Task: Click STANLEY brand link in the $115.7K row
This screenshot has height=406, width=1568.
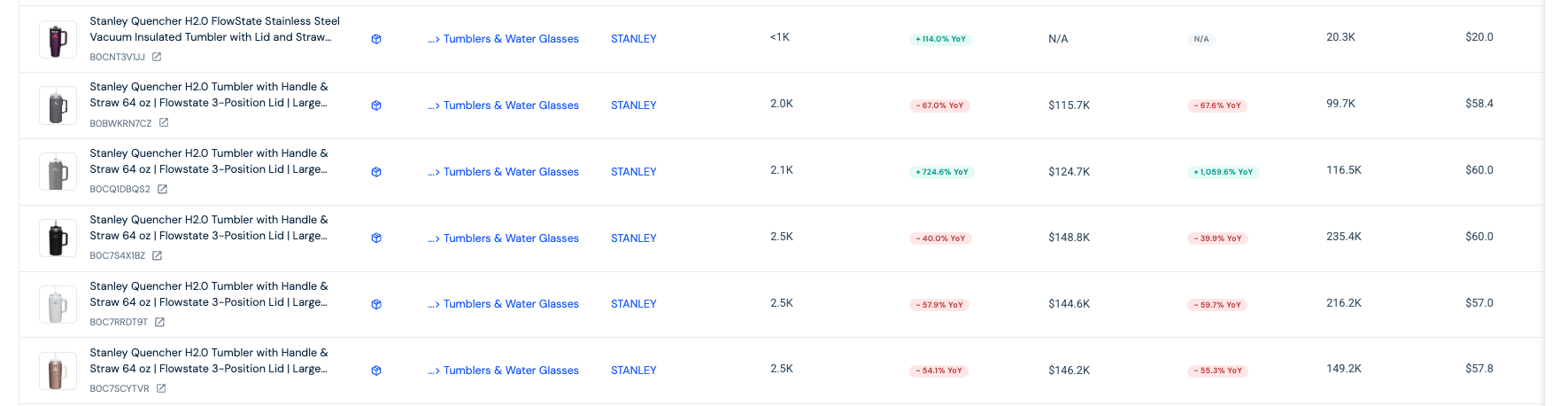Action: click(634, 105)
